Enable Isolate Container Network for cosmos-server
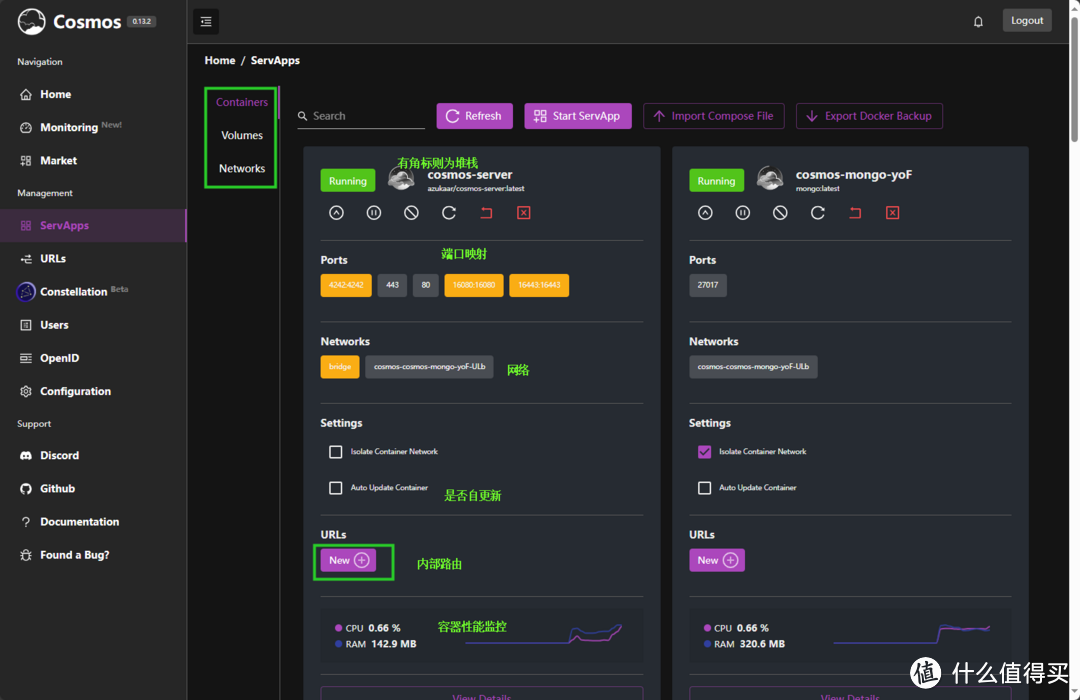This screenshot has height=700, width=1080. pyautogui.click(x=335, y=452)
